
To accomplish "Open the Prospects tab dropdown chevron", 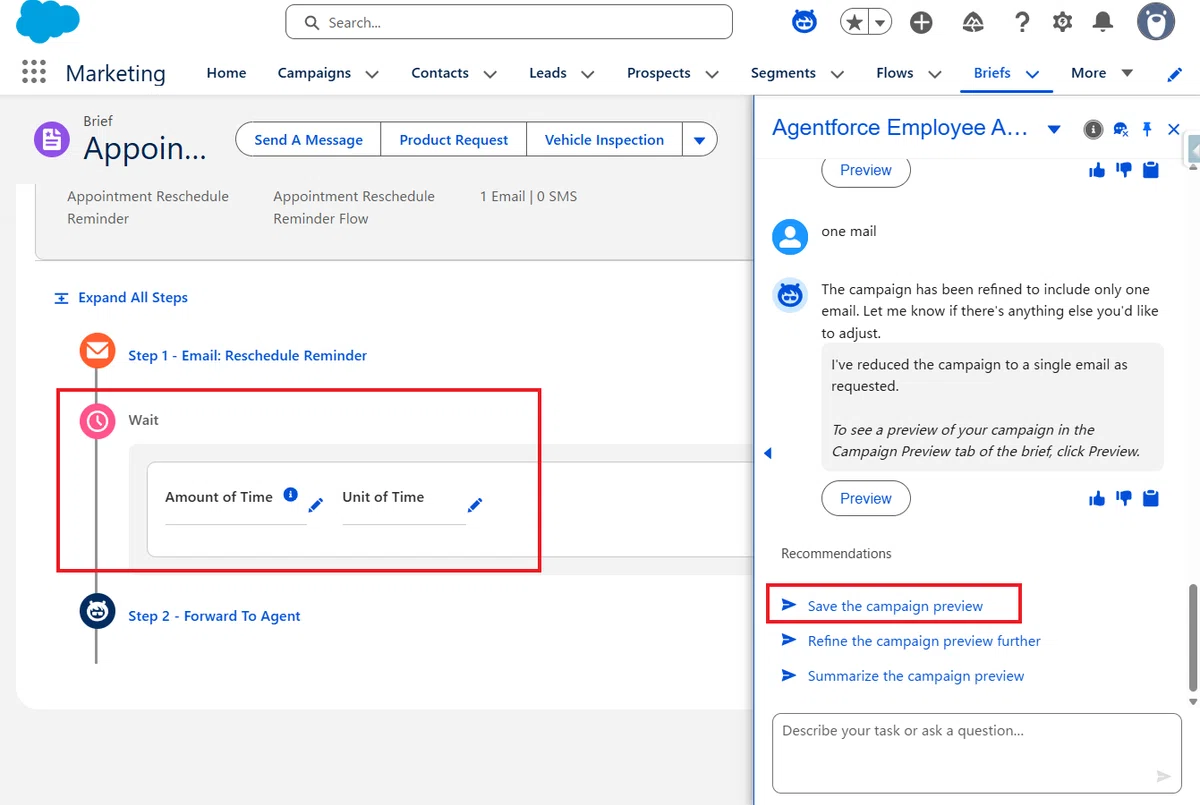I will tap(712, 74).
